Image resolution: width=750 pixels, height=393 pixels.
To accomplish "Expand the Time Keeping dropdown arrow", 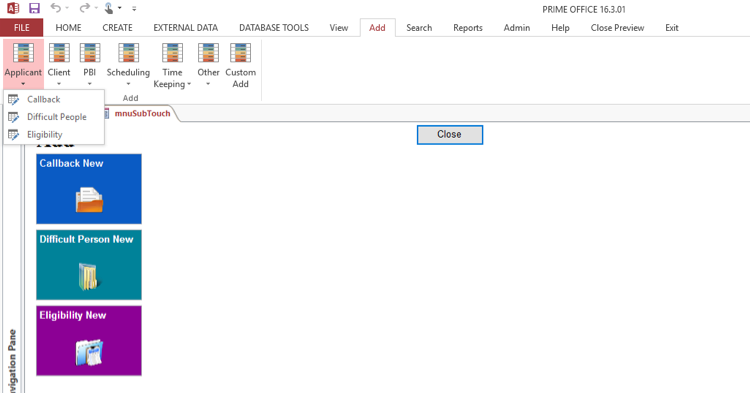I will point(189,84).
